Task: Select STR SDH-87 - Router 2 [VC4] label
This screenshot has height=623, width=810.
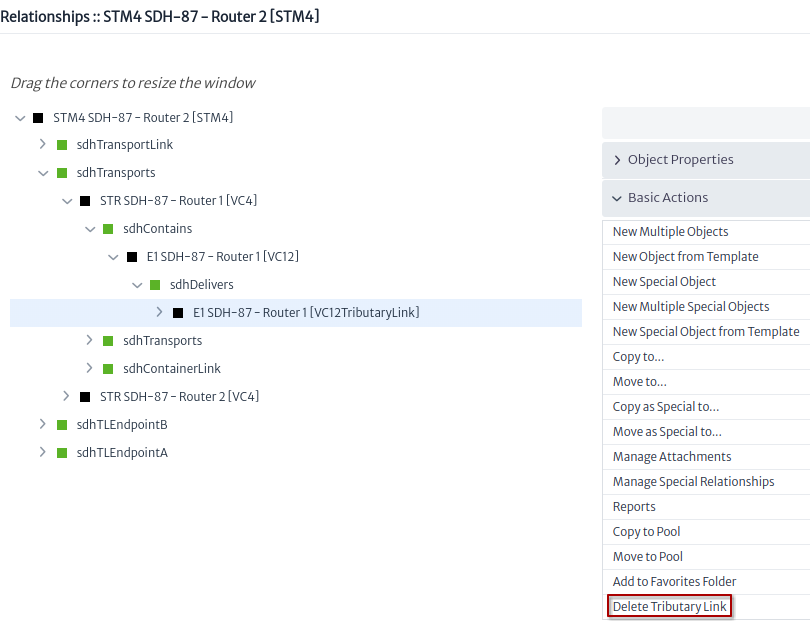Action: [x=179, y=397]
